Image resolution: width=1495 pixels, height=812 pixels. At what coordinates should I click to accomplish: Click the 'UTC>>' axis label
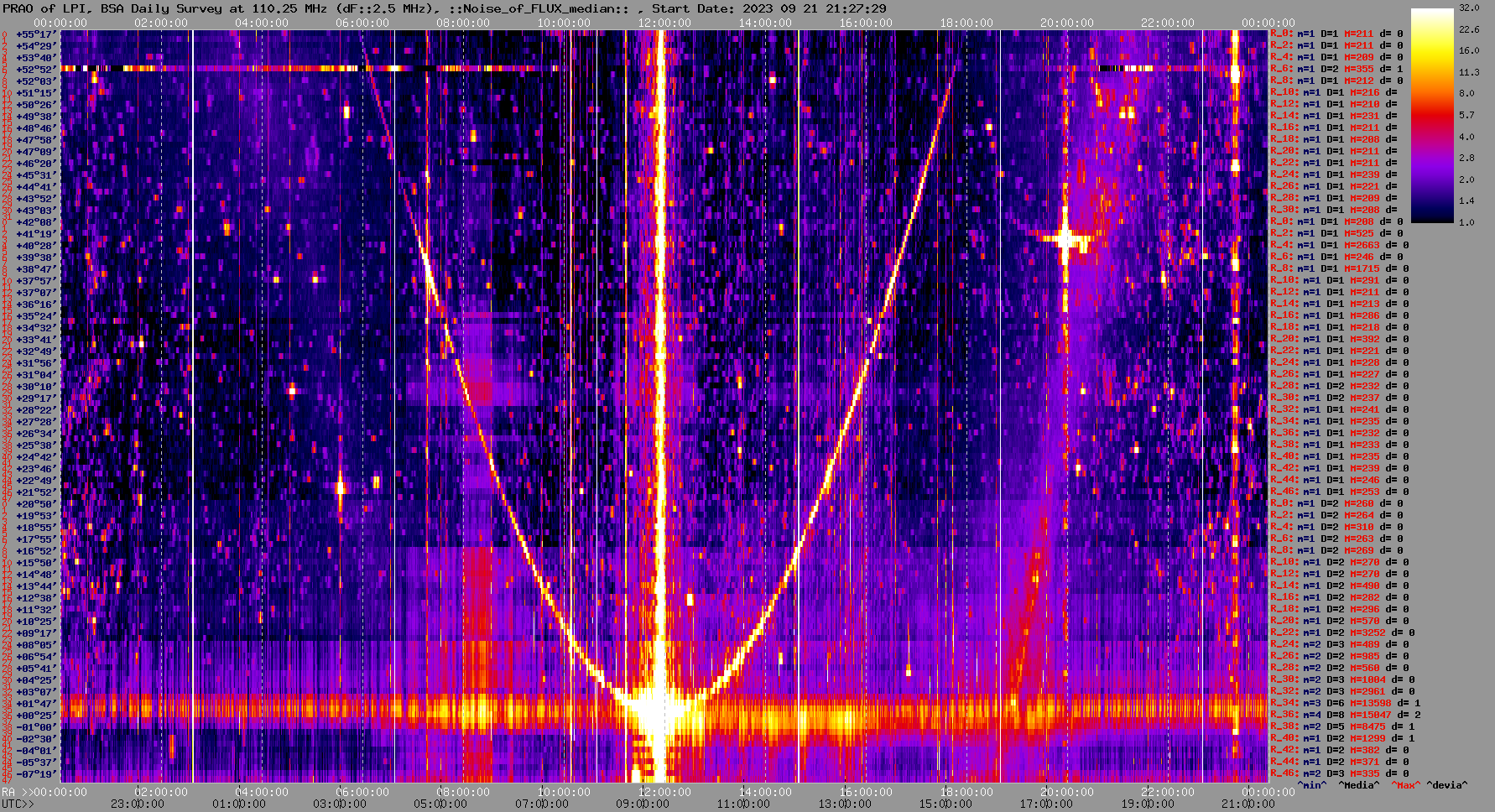(18, 804)
